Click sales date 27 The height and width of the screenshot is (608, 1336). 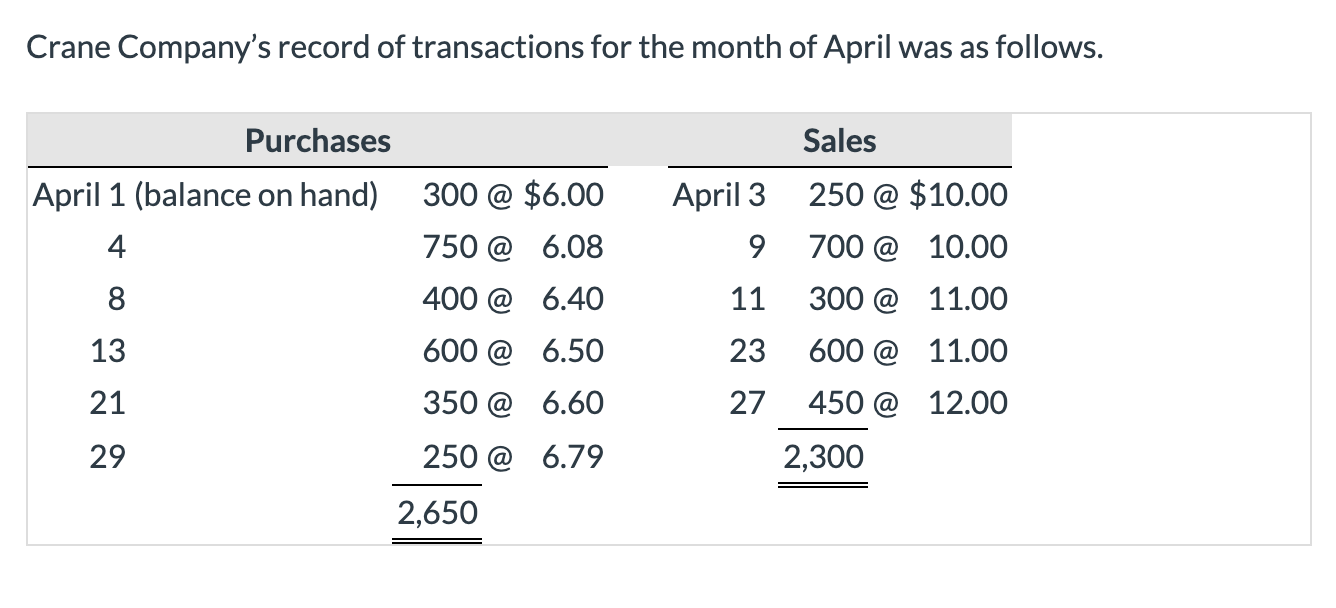(x=746, y=404)
